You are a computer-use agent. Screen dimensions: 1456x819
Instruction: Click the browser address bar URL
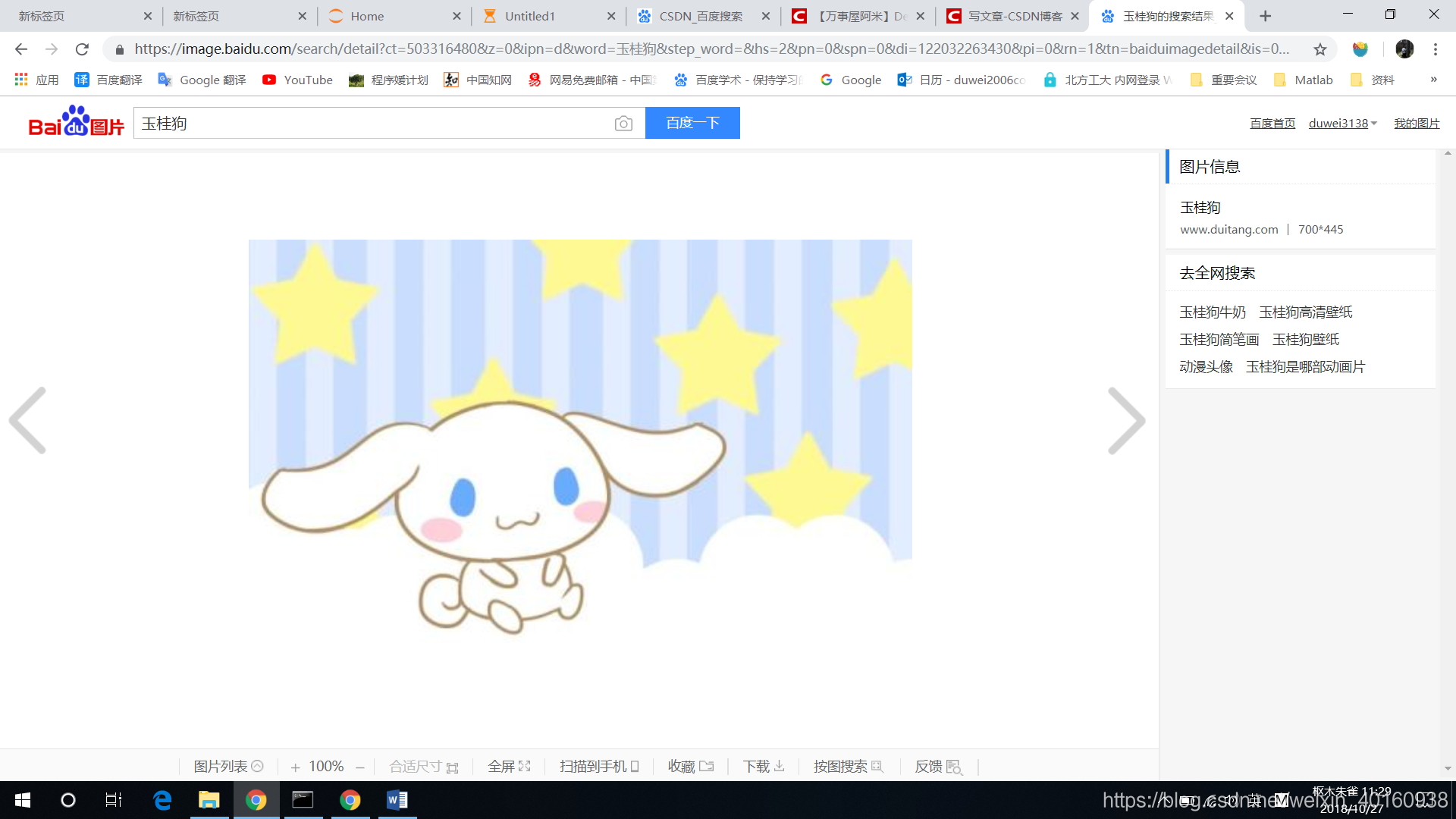(711, 49)
